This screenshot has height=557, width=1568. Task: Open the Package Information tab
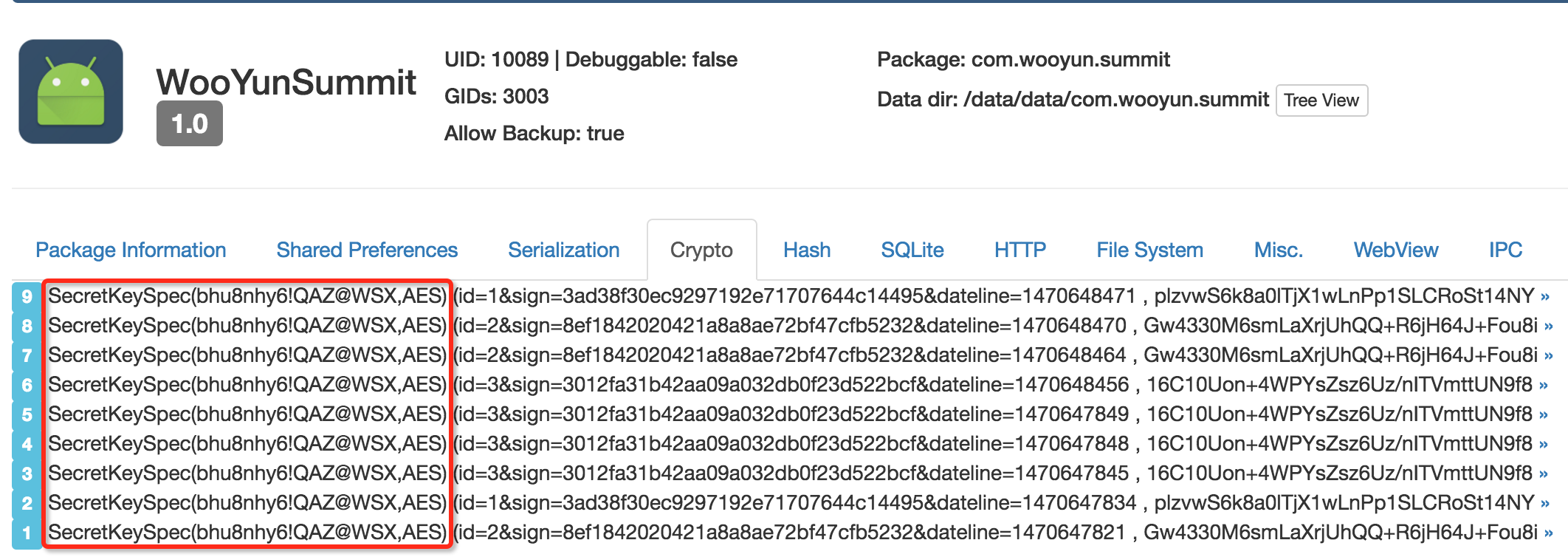point(131,250)
